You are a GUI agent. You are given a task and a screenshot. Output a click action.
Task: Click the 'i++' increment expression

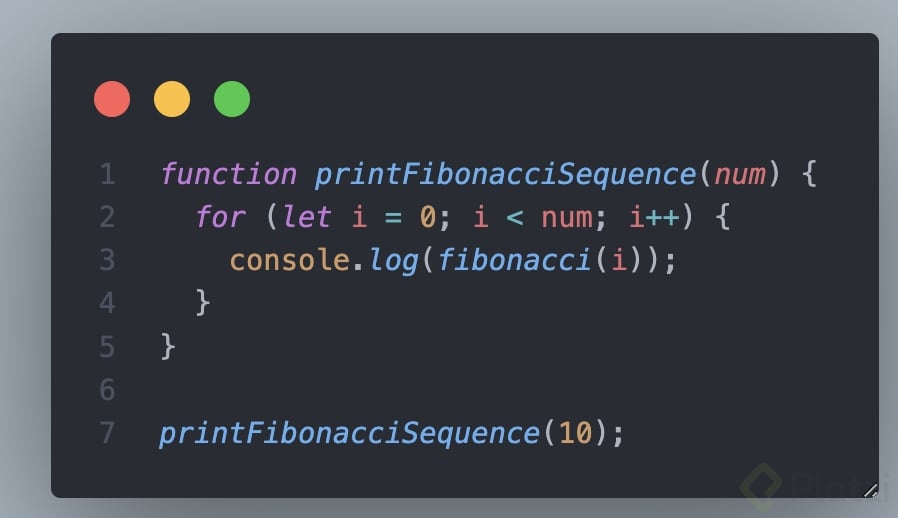point(655,217)
